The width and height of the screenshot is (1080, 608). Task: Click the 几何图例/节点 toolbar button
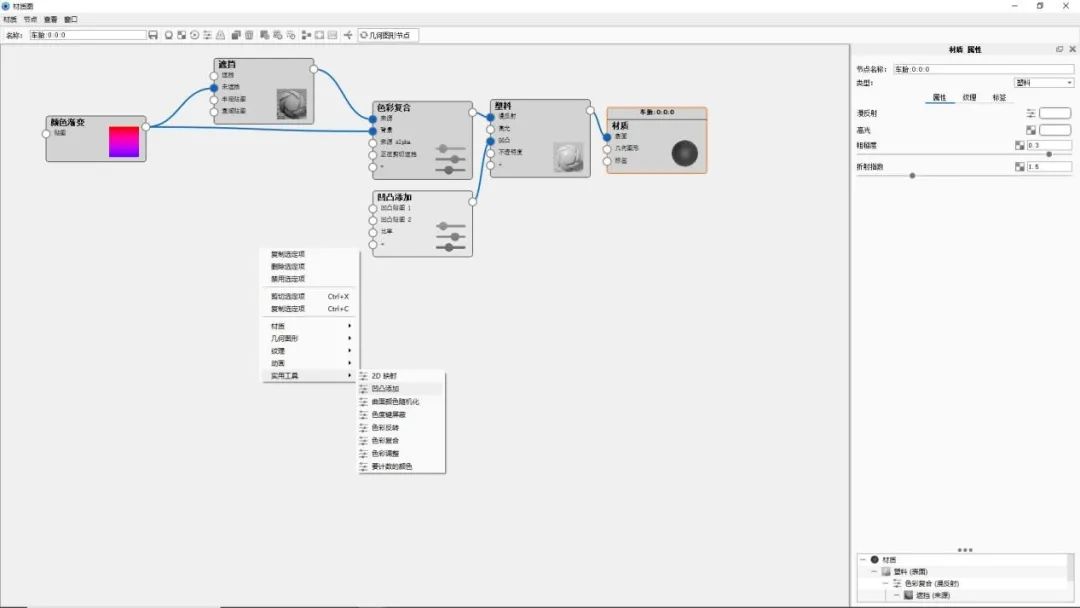pyautogui.click(x=387, y=34)
